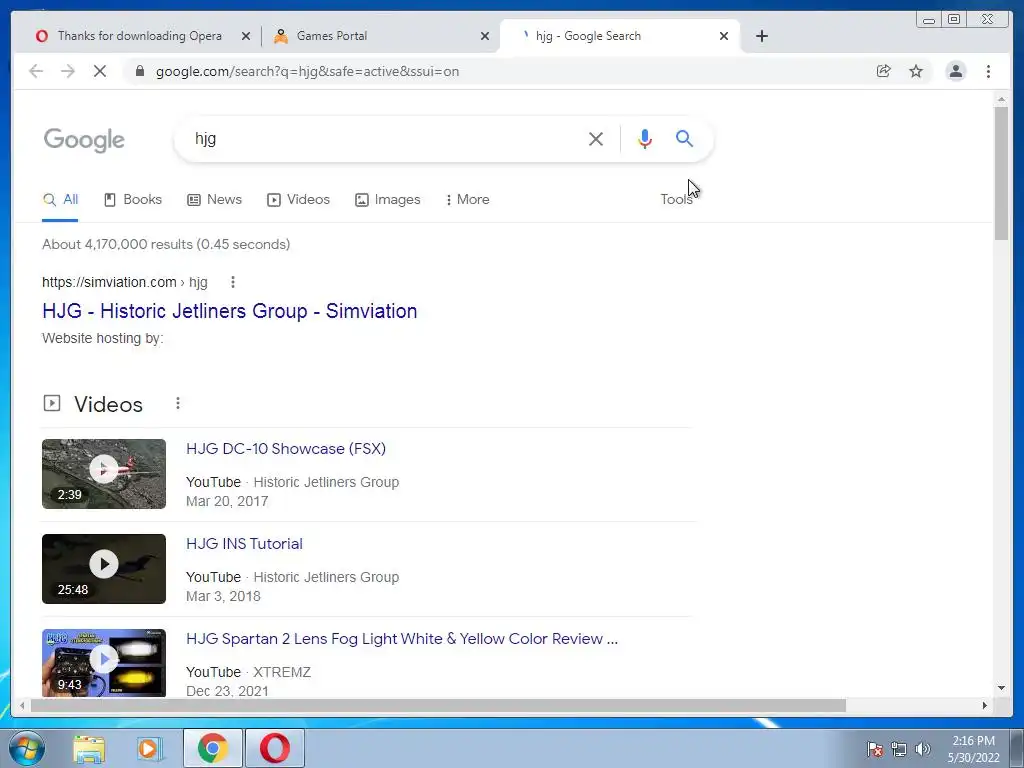
Task: Click scrollbar up arrow
Action: coord(1001,99)
